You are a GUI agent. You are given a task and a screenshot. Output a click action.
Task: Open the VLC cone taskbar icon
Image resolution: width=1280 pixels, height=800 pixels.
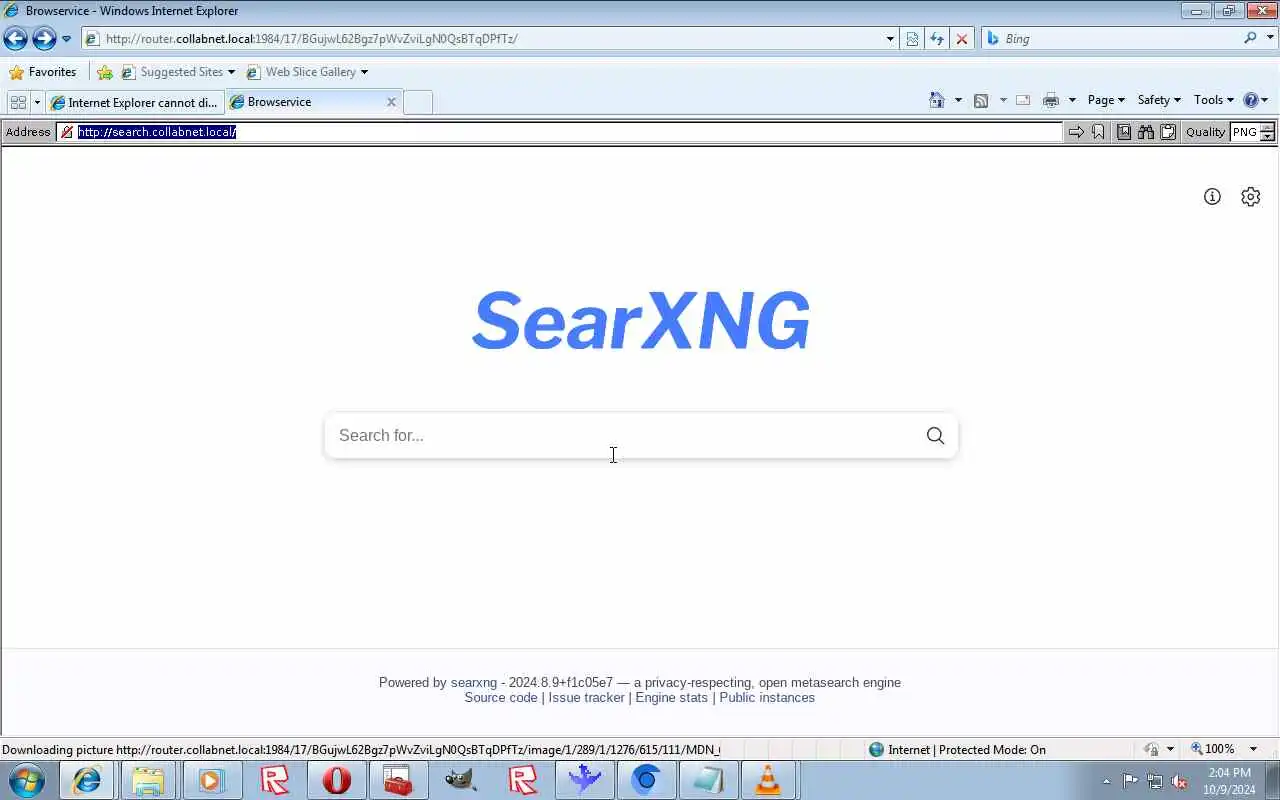point(768,780)
